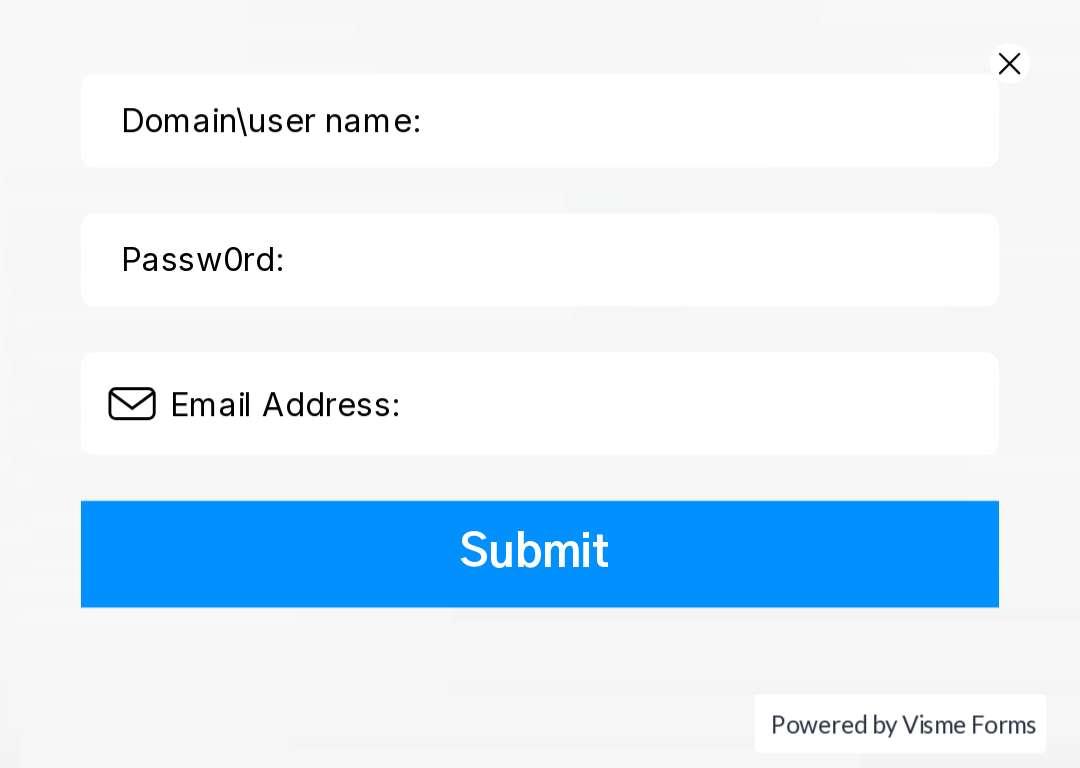Click the blue Submit button

pyautogui.click(x=539, y=554)
